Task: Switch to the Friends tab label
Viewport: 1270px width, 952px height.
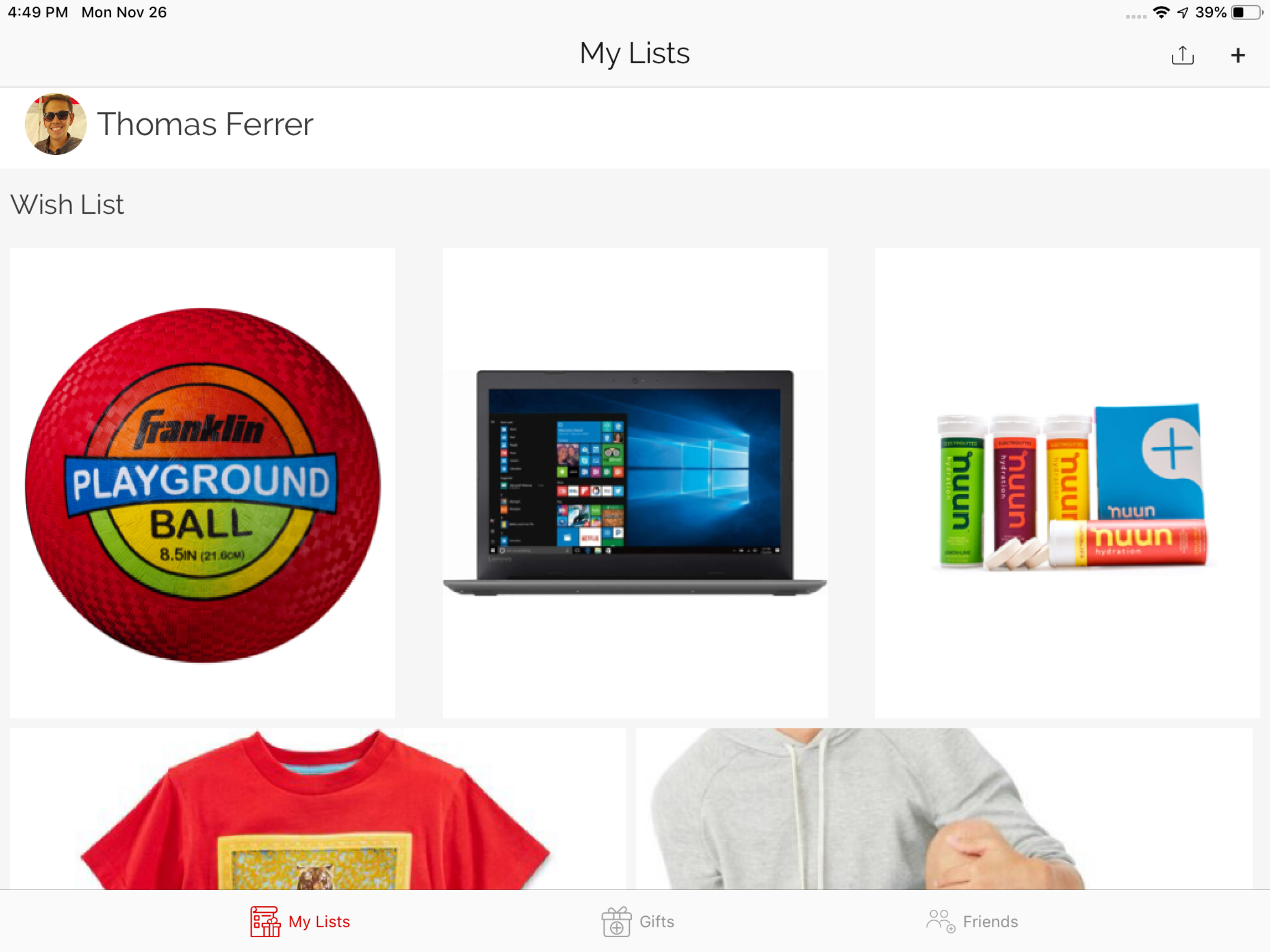Action: click(x=991, y=922)
